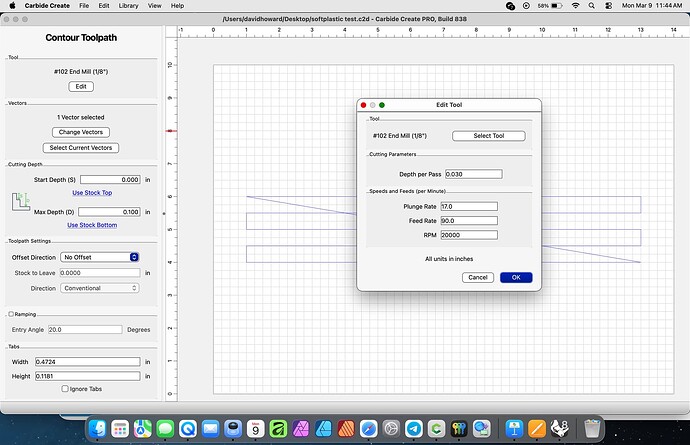Open the Trash in the dock
The height and width of the screenshot is (445, 690).
click(592, 428)
